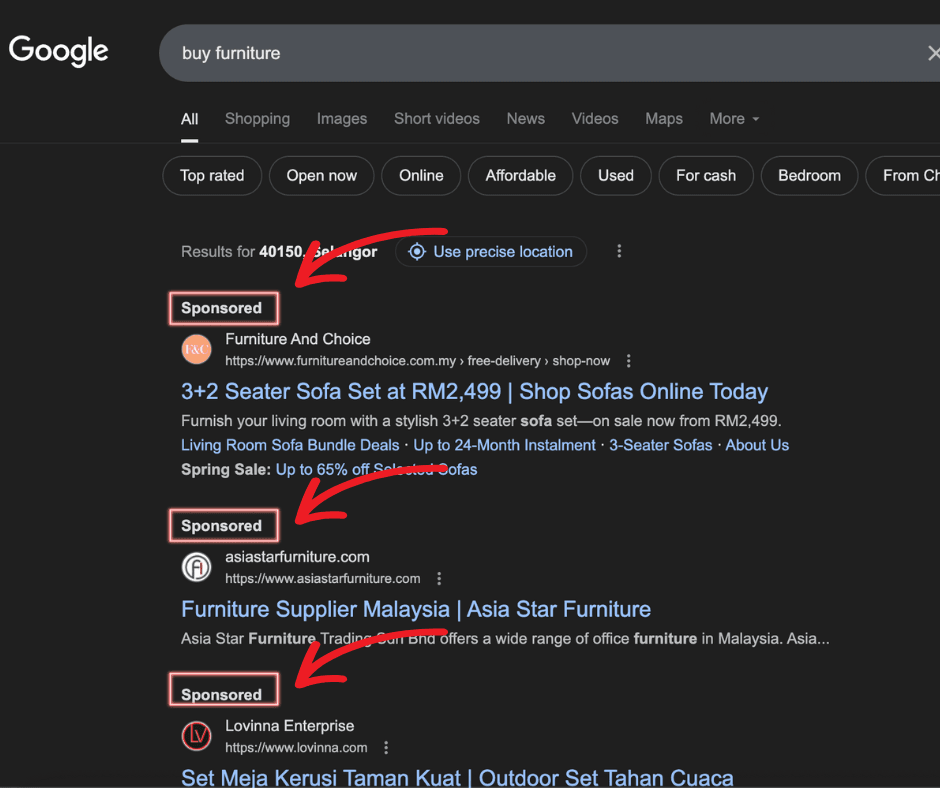Open the 3+2 Seater Sofa Set ad link
Image resolution: width=940 pixels, height=788 pixels.
coord(474,392)
